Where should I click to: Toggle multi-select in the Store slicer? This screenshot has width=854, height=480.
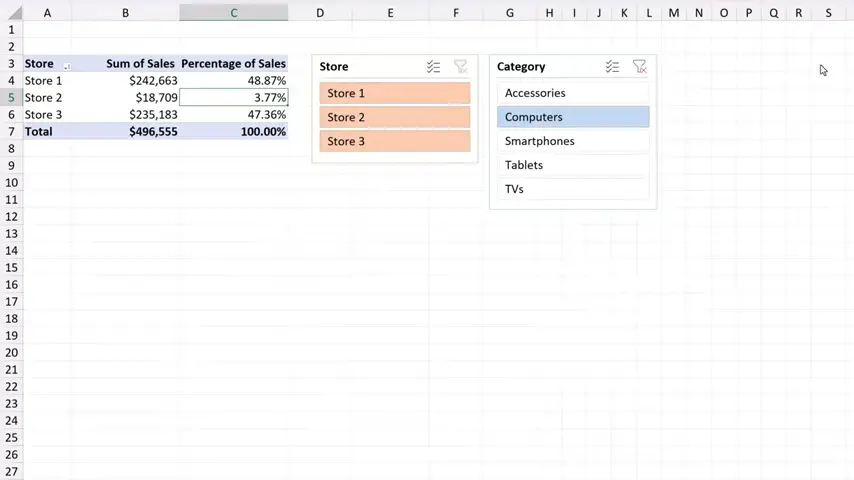point(433,67)
